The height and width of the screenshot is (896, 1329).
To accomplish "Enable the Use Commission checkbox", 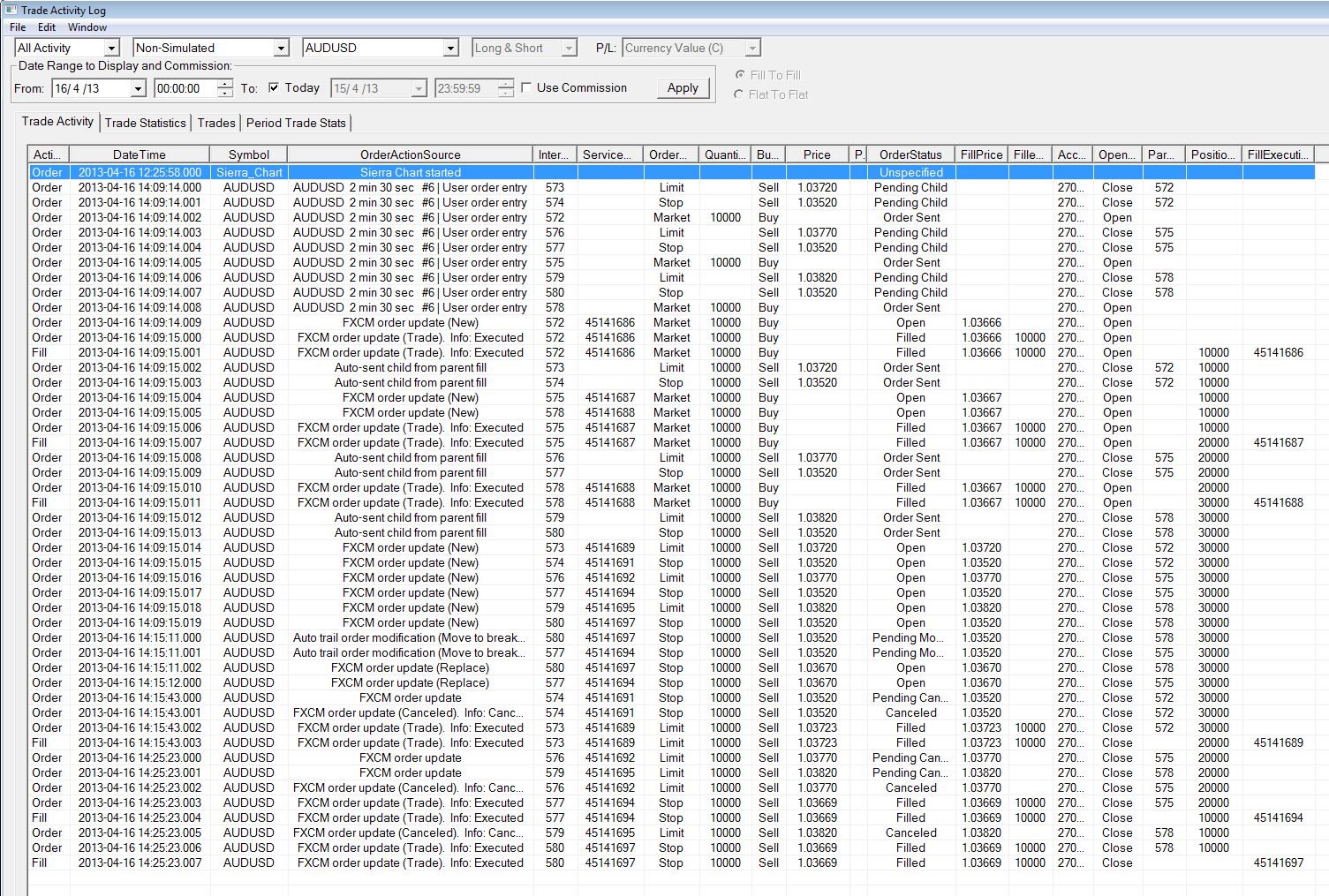I will point(527,87).
